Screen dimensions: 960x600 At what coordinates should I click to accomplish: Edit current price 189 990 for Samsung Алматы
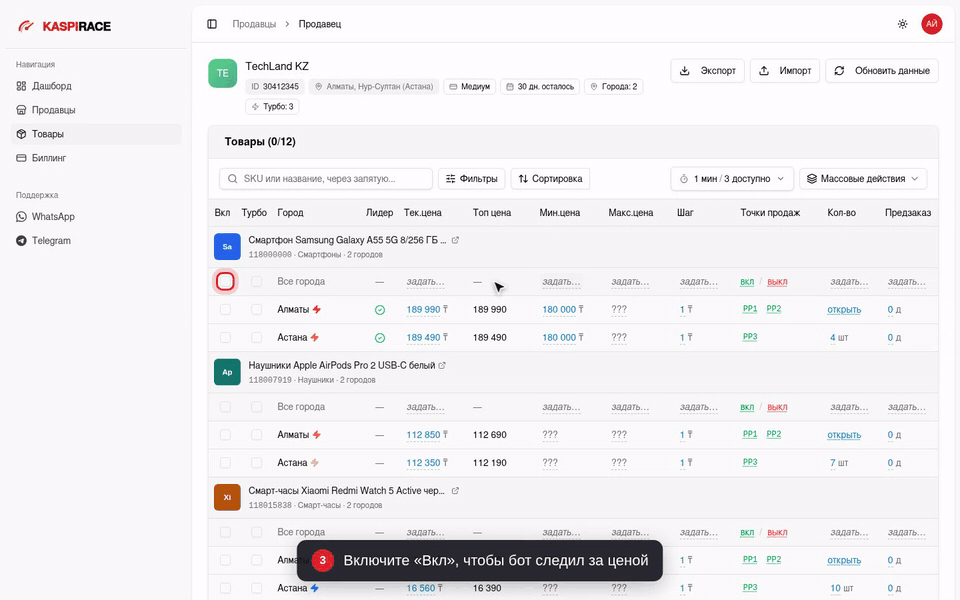click(x=423, y=310)
